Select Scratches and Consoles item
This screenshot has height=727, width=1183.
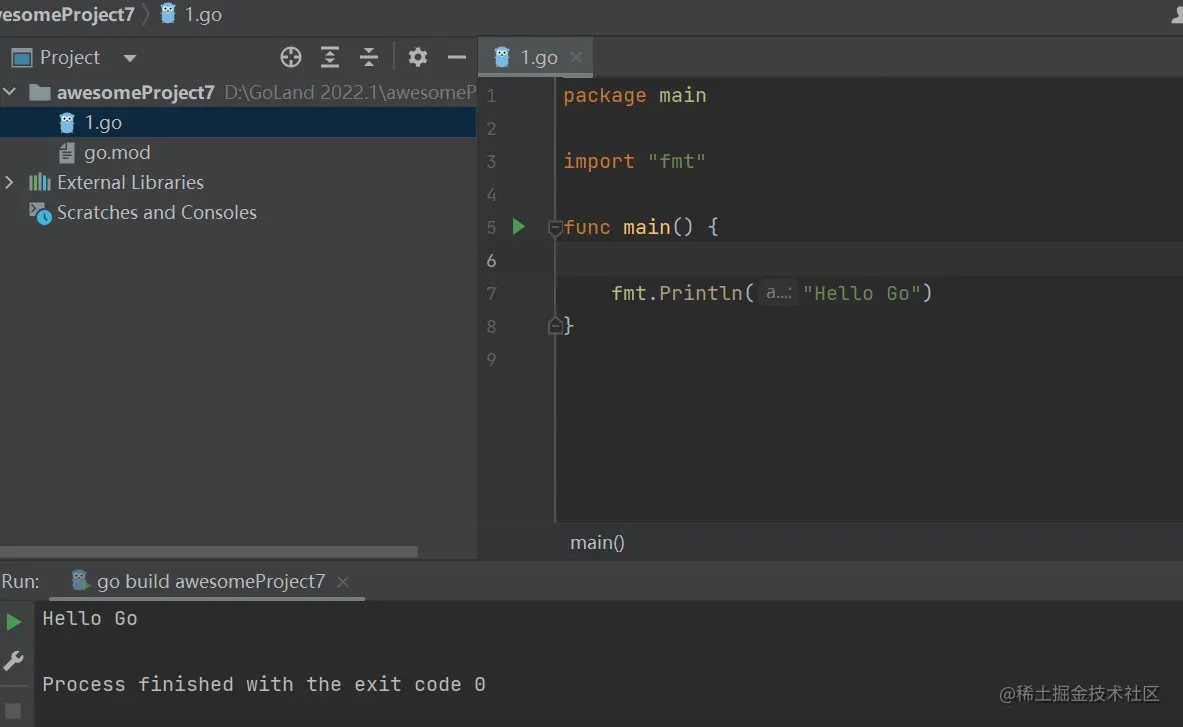point(156,213)
